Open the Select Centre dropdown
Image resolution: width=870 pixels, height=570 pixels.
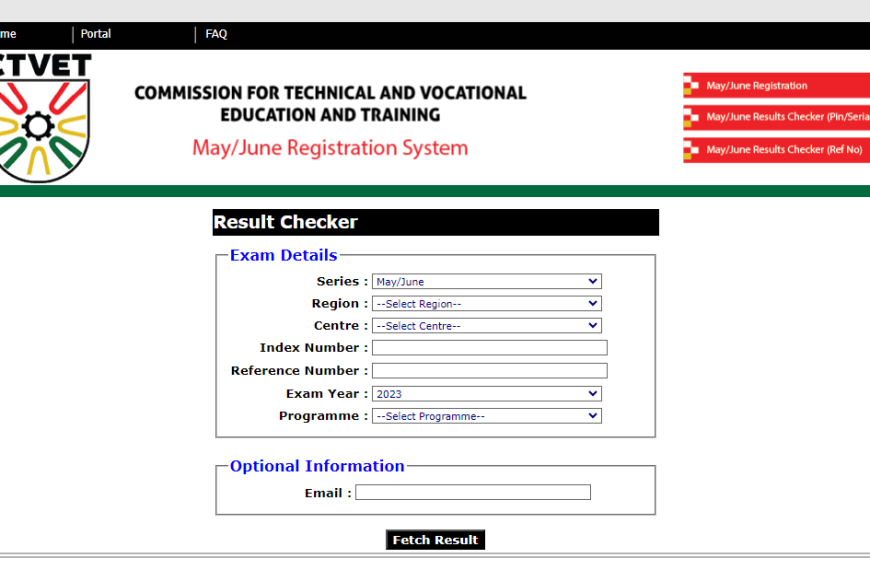(x=487, y=326)
